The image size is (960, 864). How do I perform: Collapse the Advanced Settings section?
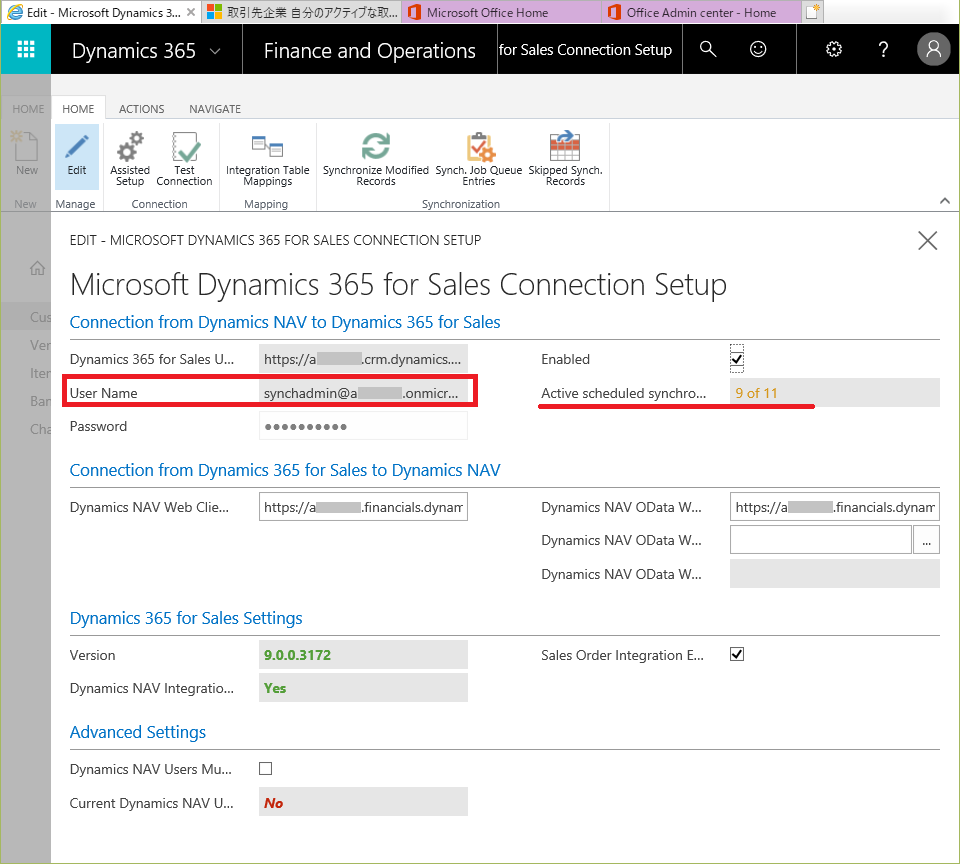pyautogui.click(x=138, y=732)
